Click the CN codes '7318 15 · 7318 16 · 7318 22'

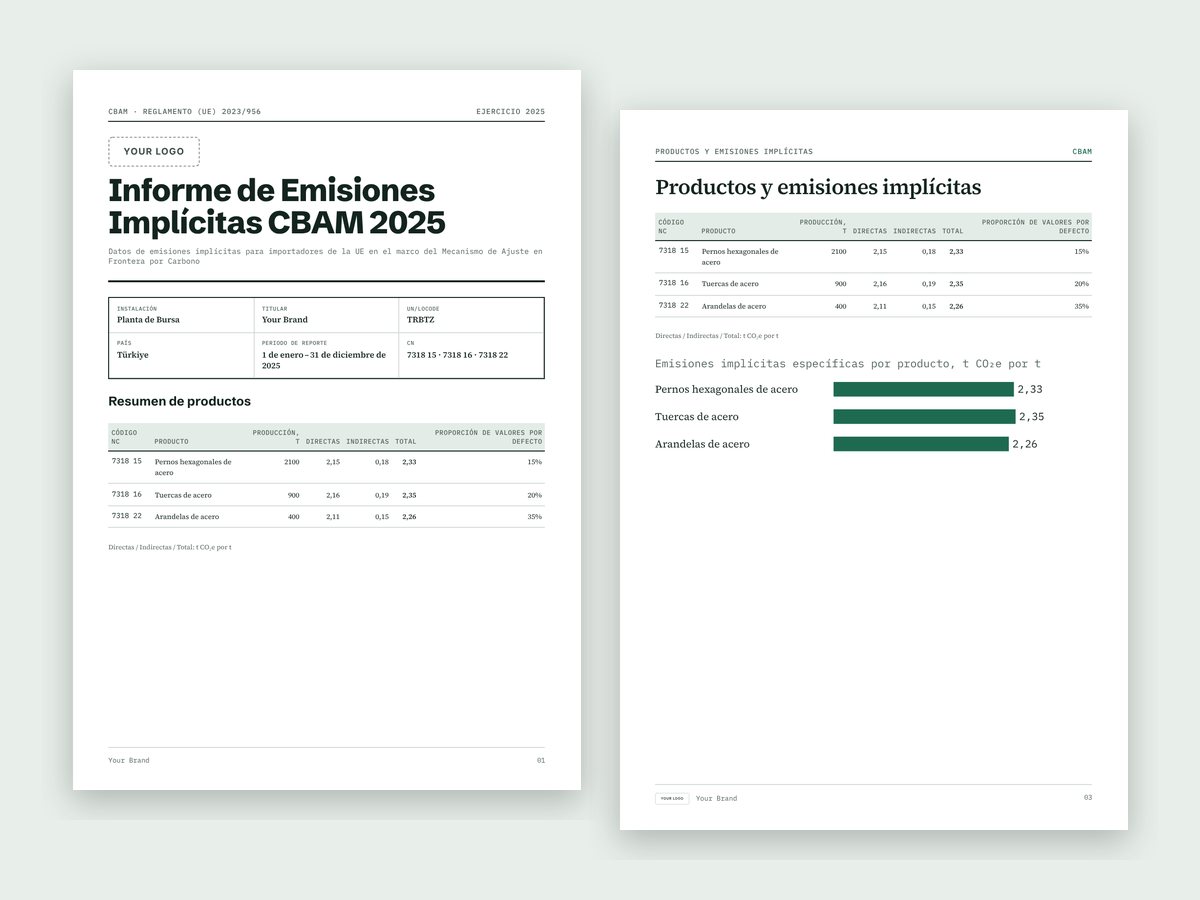coord(457,355)
